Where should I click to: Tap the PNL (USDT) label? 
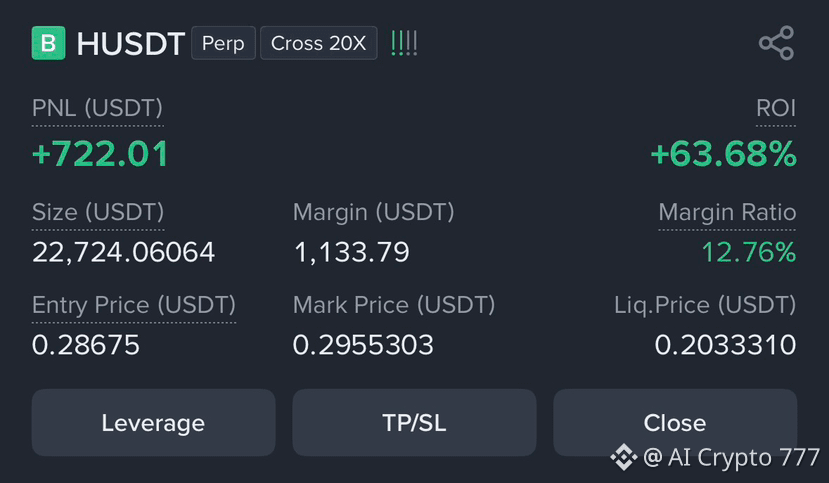click(x=97, y=108)
